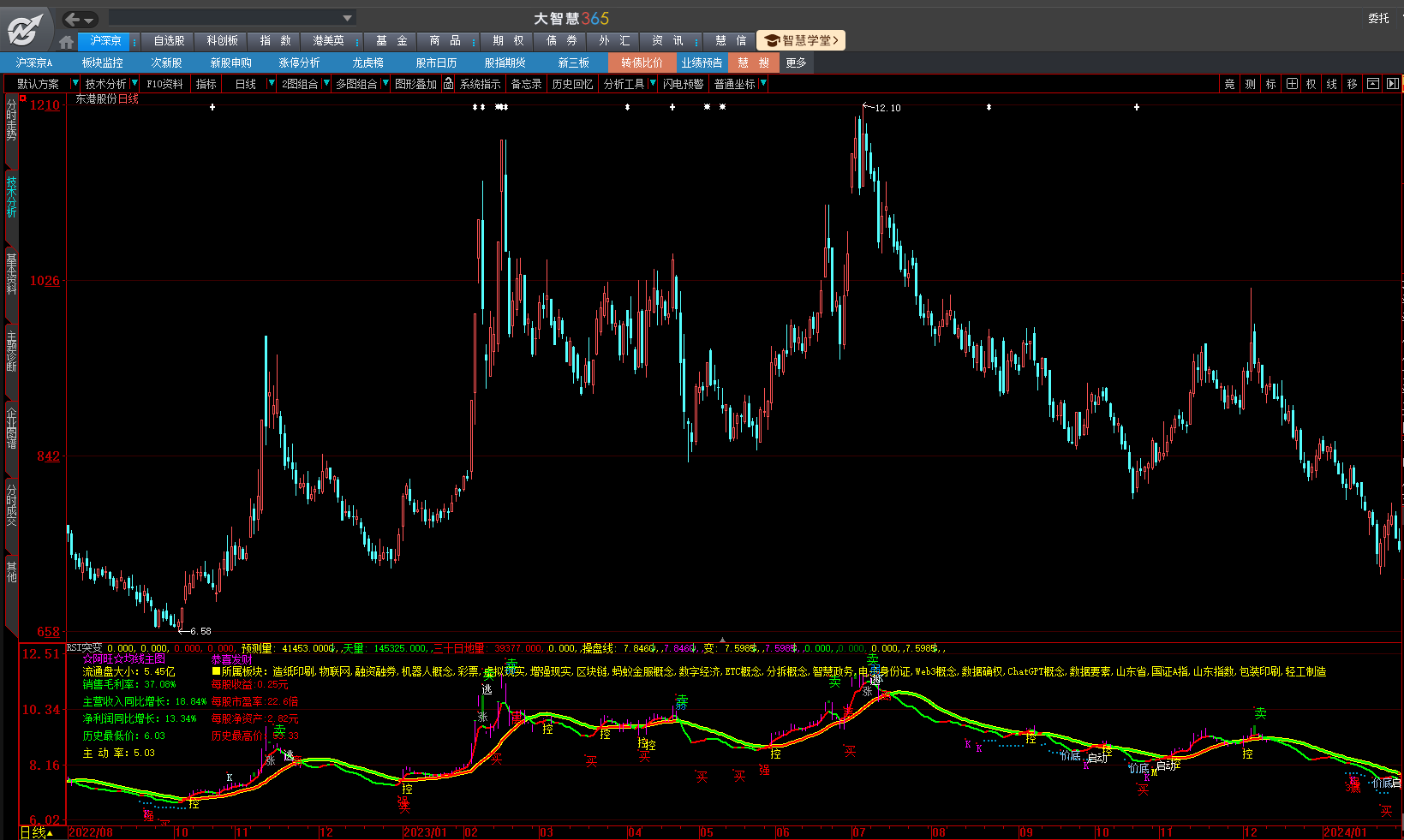Switch to the 科创板 tab
The height and width of the screenshot is (840, 1404).
223,41
